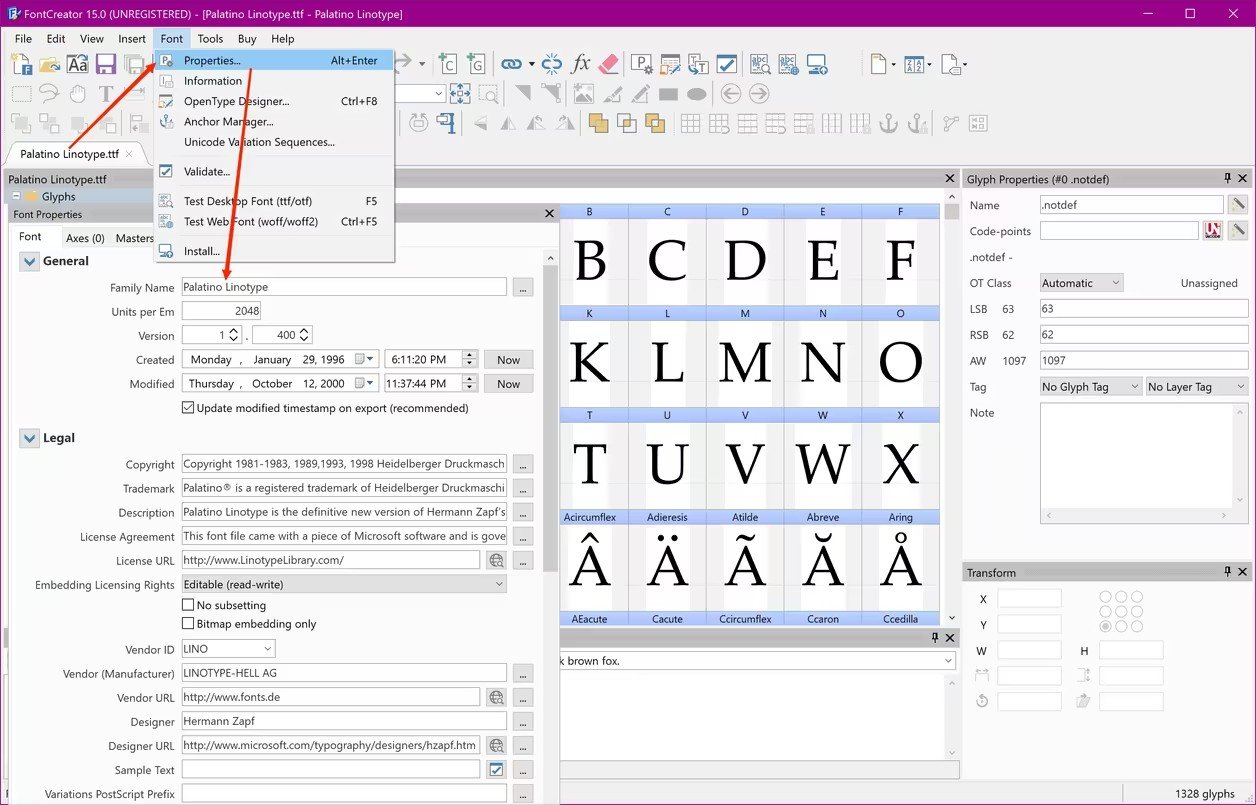Viewport: 1256px width, 805px height.
Task: Click the Test Web Font abc globe icon
Action: 788,64
